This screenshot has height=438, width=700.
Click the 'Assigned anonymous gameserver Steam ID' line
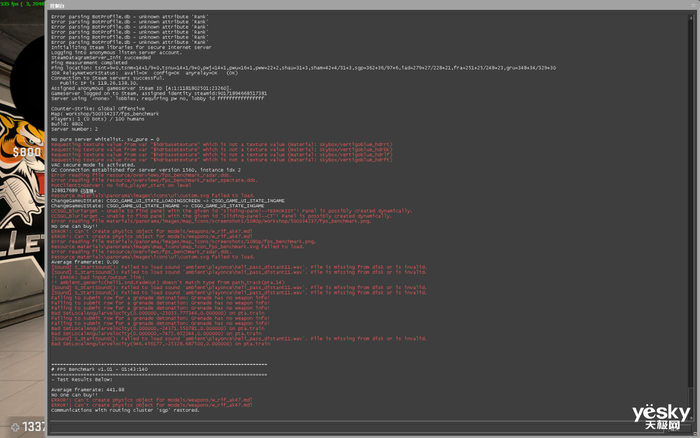click(x=141, y=88)
